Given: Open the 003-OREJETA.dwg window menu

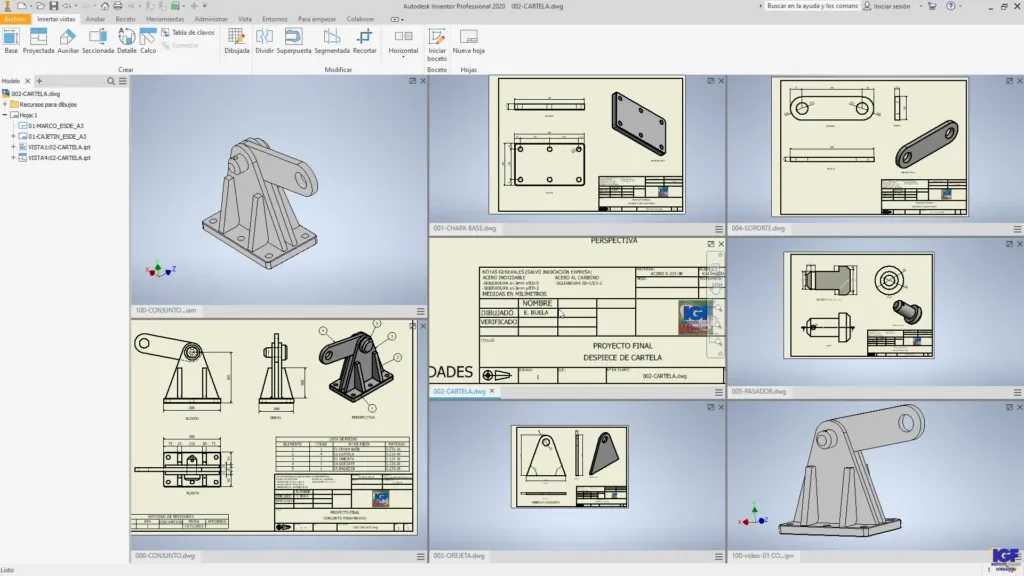Looking at the screenshot, I should pyautogui.click(x=719, y=556).
